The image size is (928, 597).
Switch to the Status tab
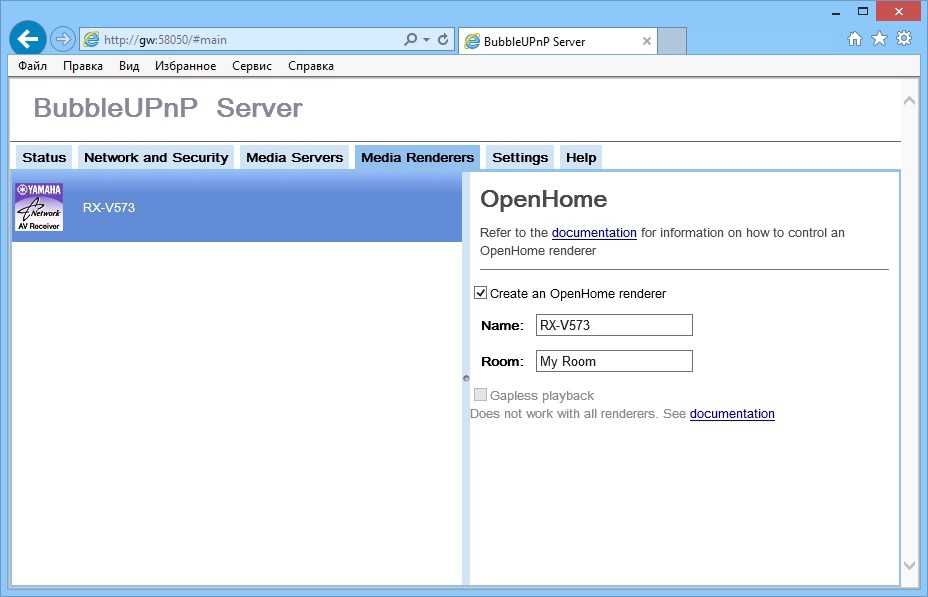[x=44, y=157]
